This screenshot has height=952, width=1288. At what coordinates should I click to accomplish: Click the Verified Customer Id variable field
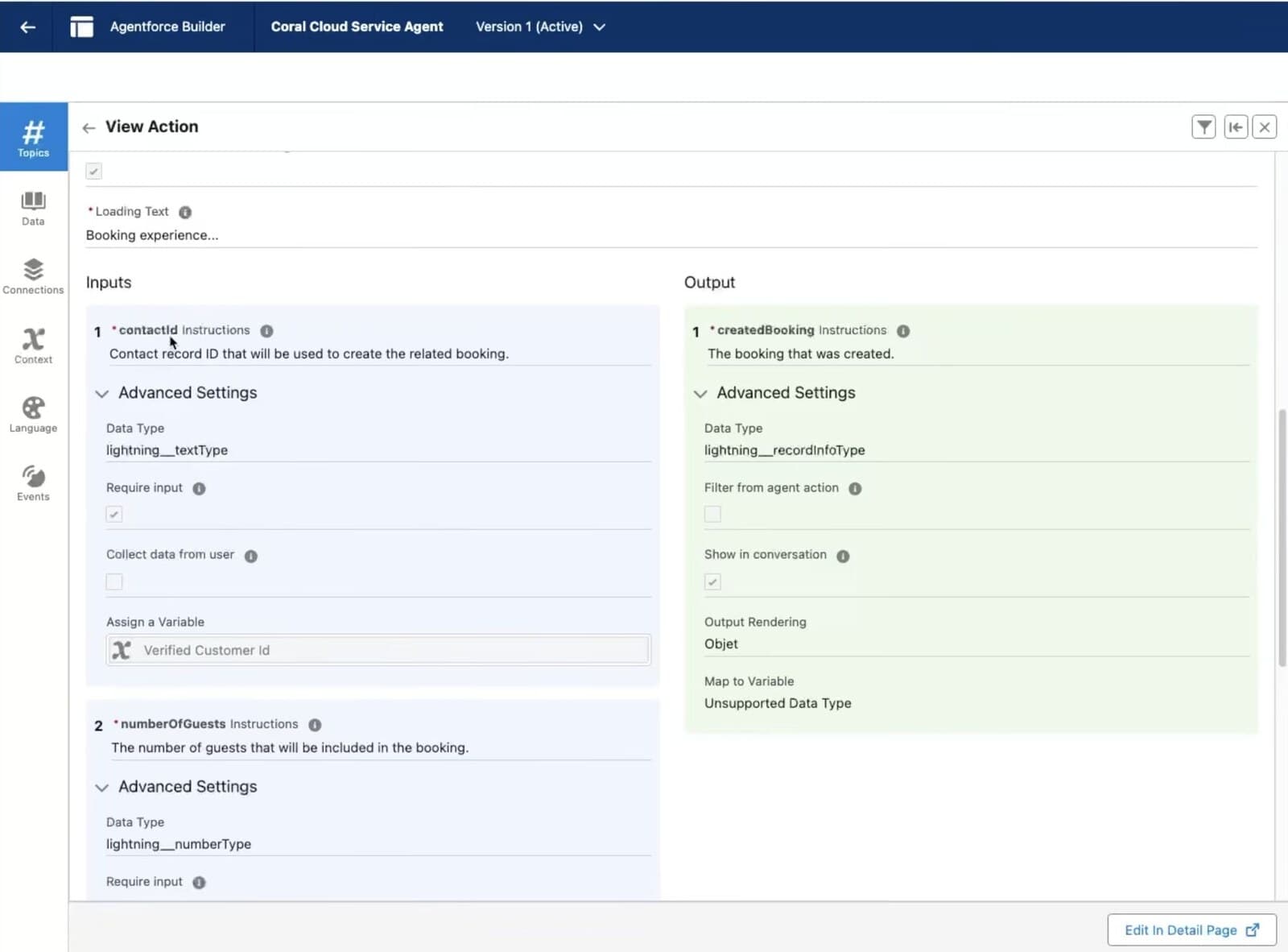pyautogui.click(x=378, y=650)
